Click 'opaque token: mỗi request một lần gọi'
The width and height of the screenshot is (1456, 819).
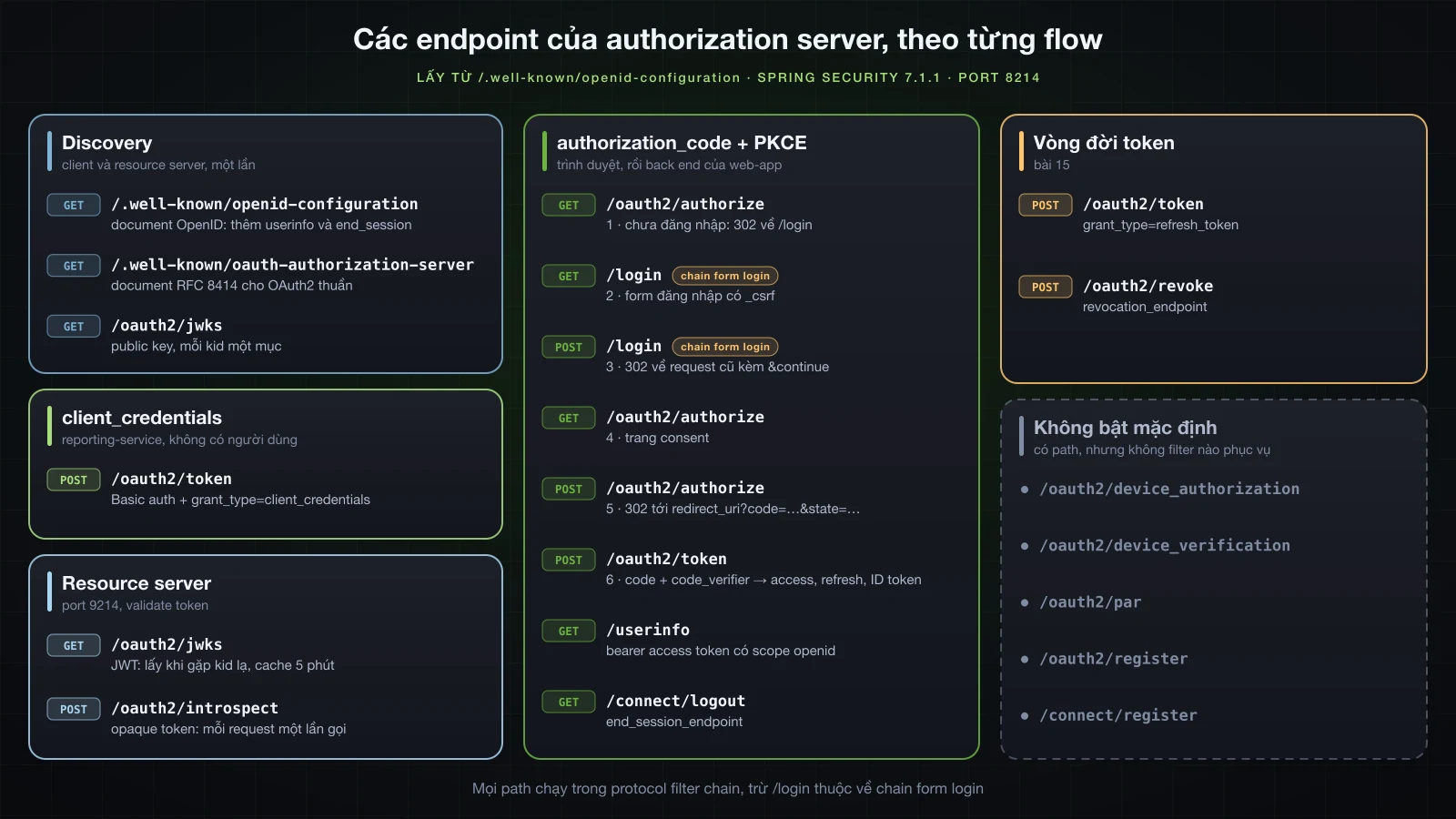click(228, 729)
